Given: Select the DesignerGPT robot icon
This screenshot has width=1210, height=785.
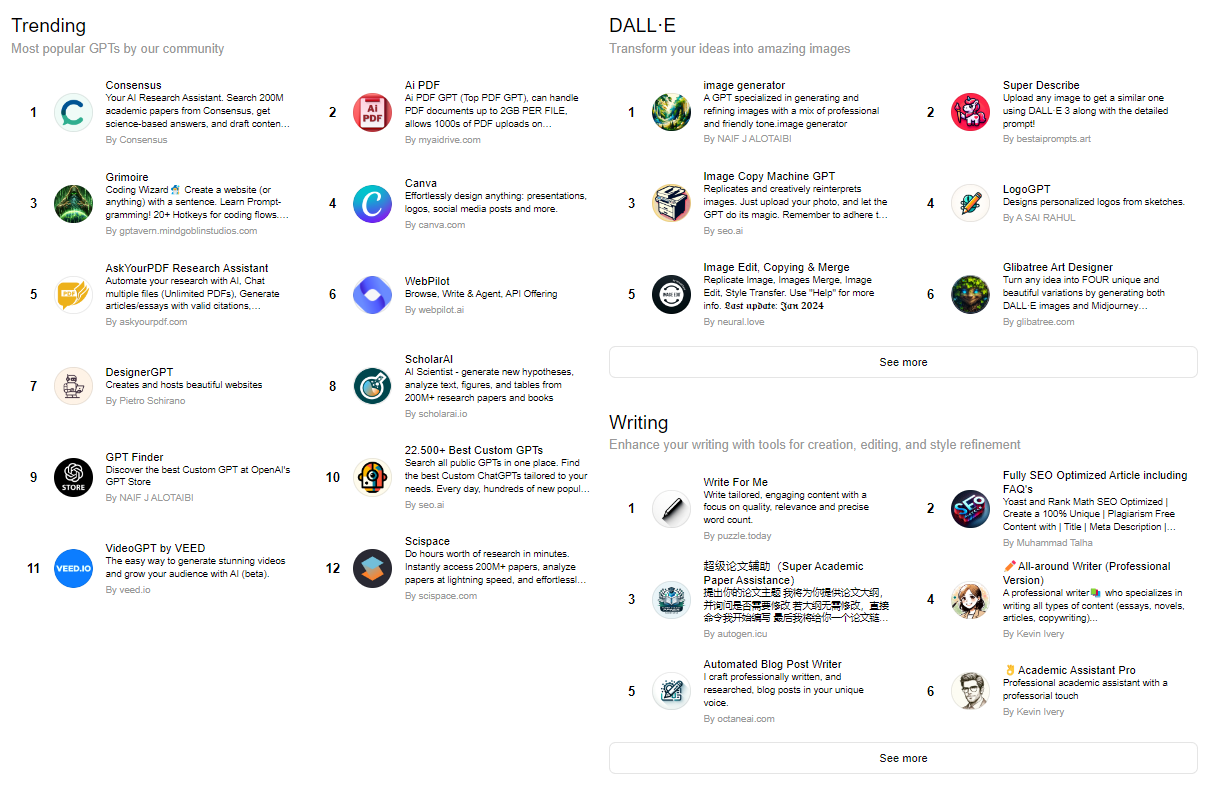Looking at the screenshot, I should [73, 386].
